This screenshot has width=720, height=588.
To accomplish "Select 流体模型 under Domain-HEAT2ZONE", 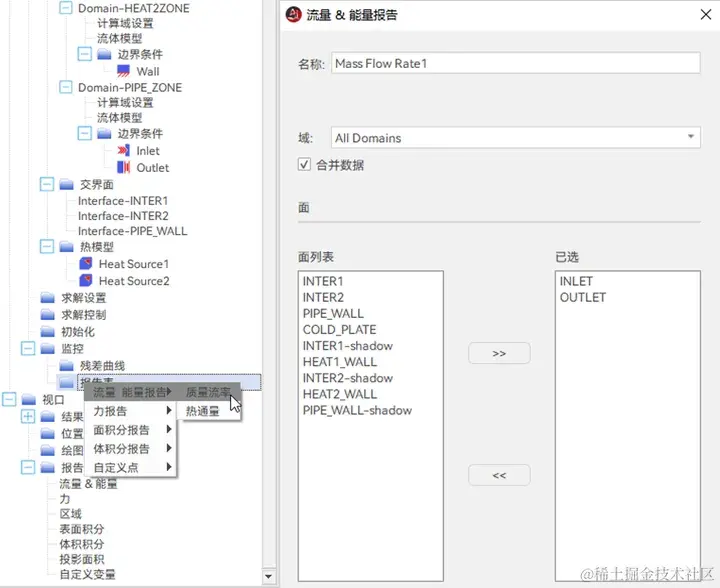I will pyautogui.click(x=119, y=38).
